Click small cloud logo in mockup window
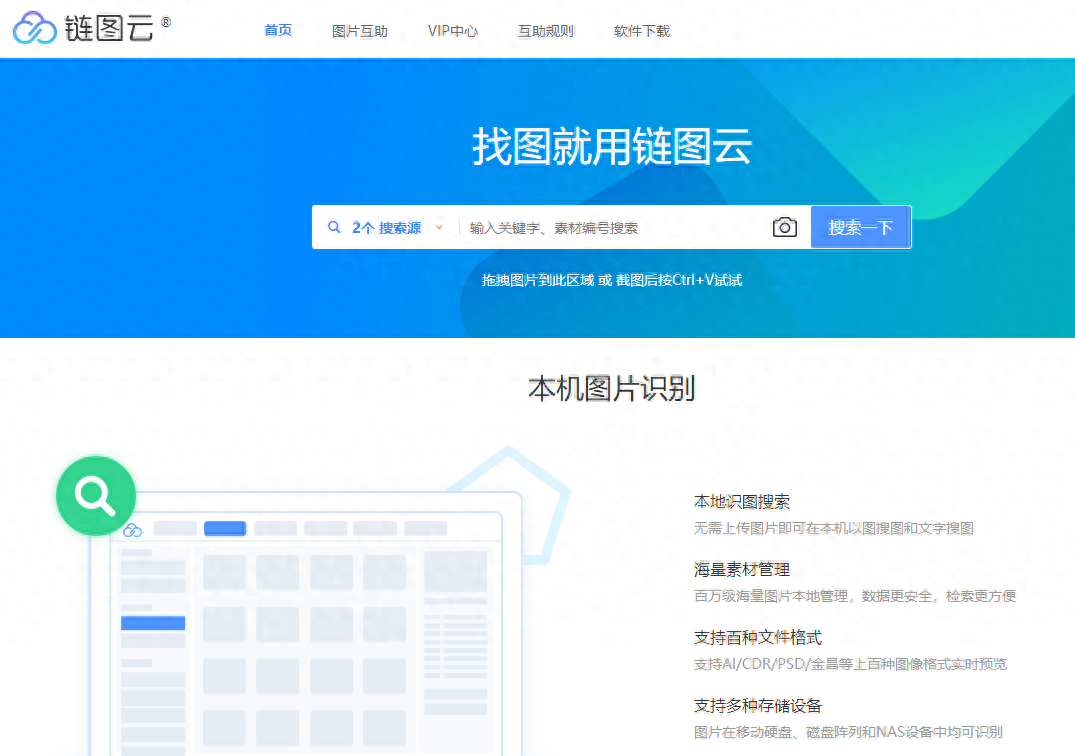This screenshot has height=756, width=1075. (132, 530)
